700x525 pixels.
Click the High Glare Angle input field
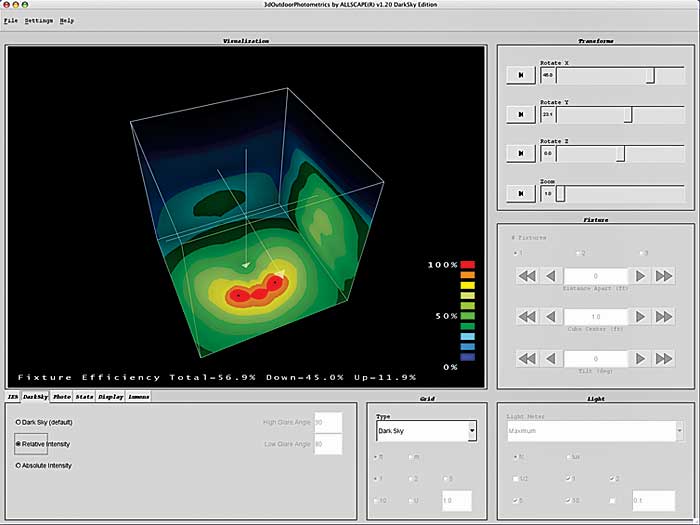[329, 422]
